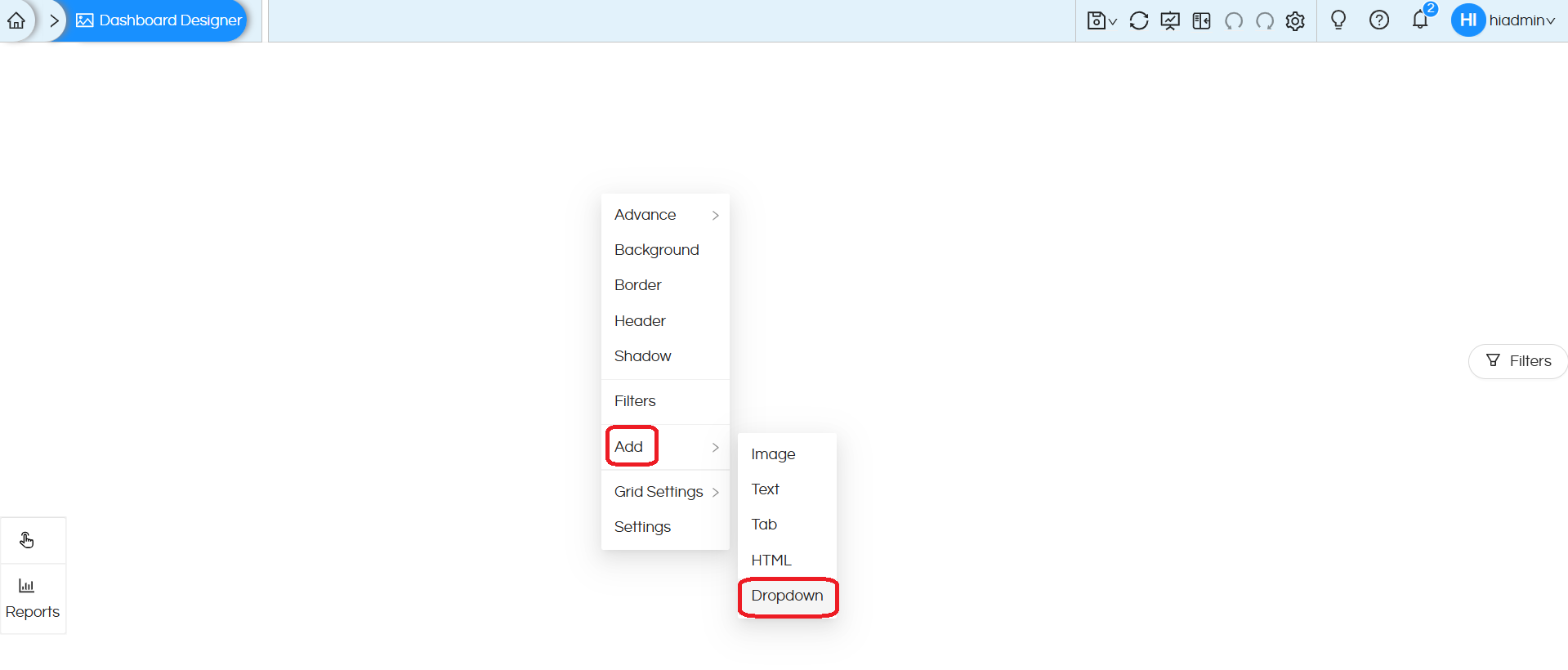The height and width of the screenshot is (670, 1568).
Task: Select Settings in the context menu
Action: [665, 527]
